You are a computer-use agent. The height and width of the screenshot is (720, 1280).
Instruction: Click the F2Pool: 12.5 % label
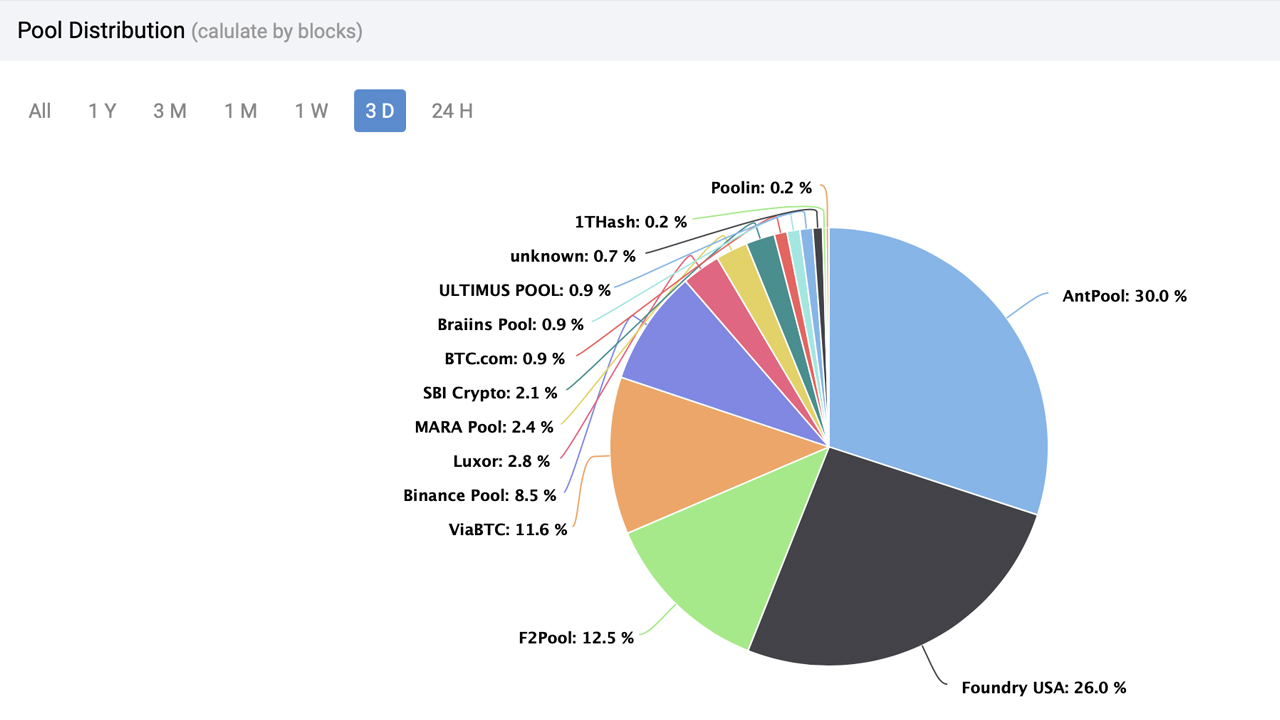click(575, 636)
